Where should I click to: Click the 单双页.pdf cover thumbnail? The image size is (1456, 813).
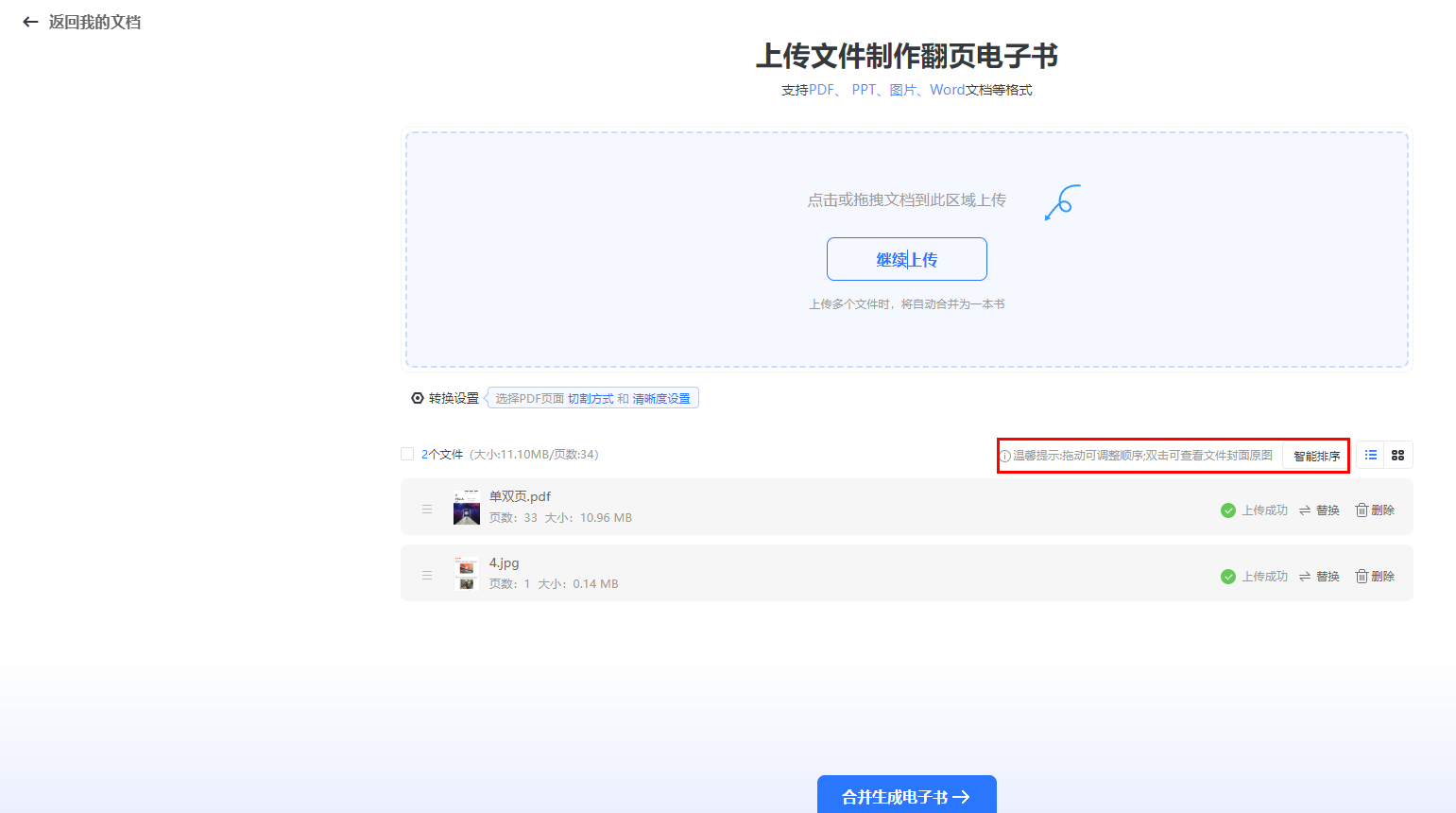[x=467, y=508]
